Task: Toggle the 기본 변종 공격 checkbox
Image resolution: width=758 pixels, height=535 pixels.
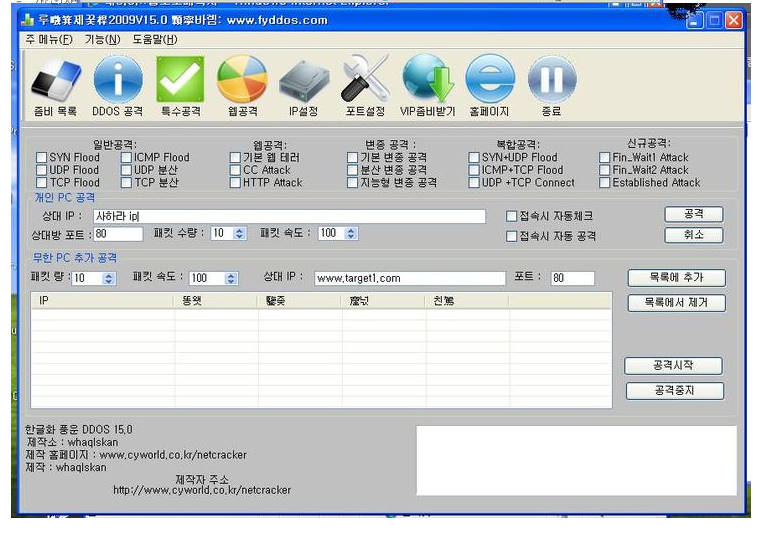Action: tap(352, 158)
